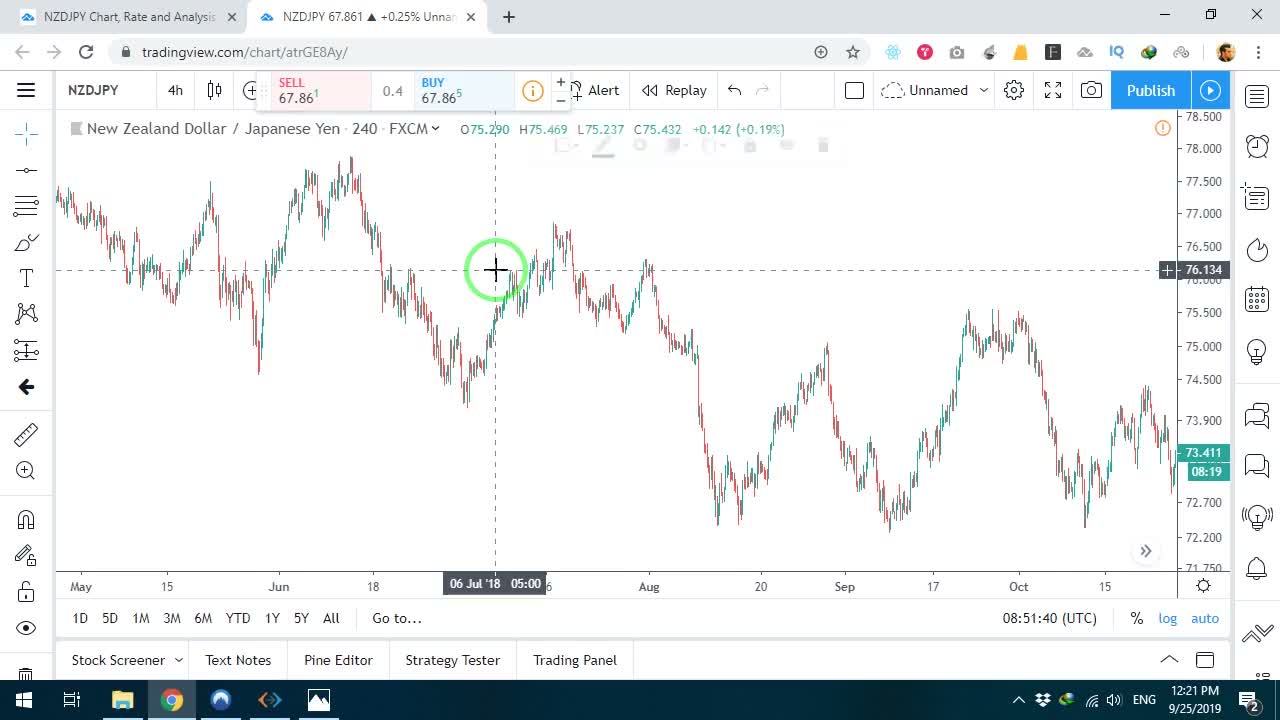Open the Text Notes tab
1280x720 pixels.
click(x=238, y=660)
